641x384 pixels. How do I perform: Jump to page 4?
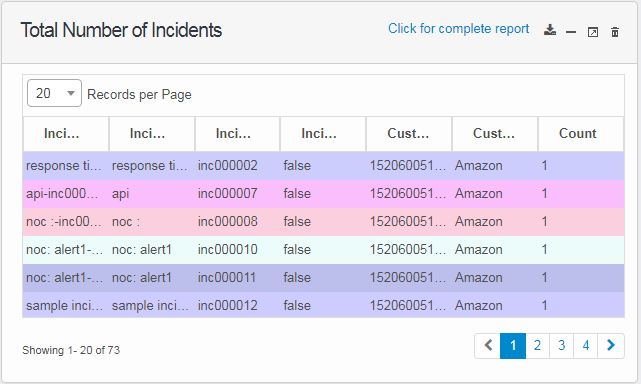tap(585, 346)
